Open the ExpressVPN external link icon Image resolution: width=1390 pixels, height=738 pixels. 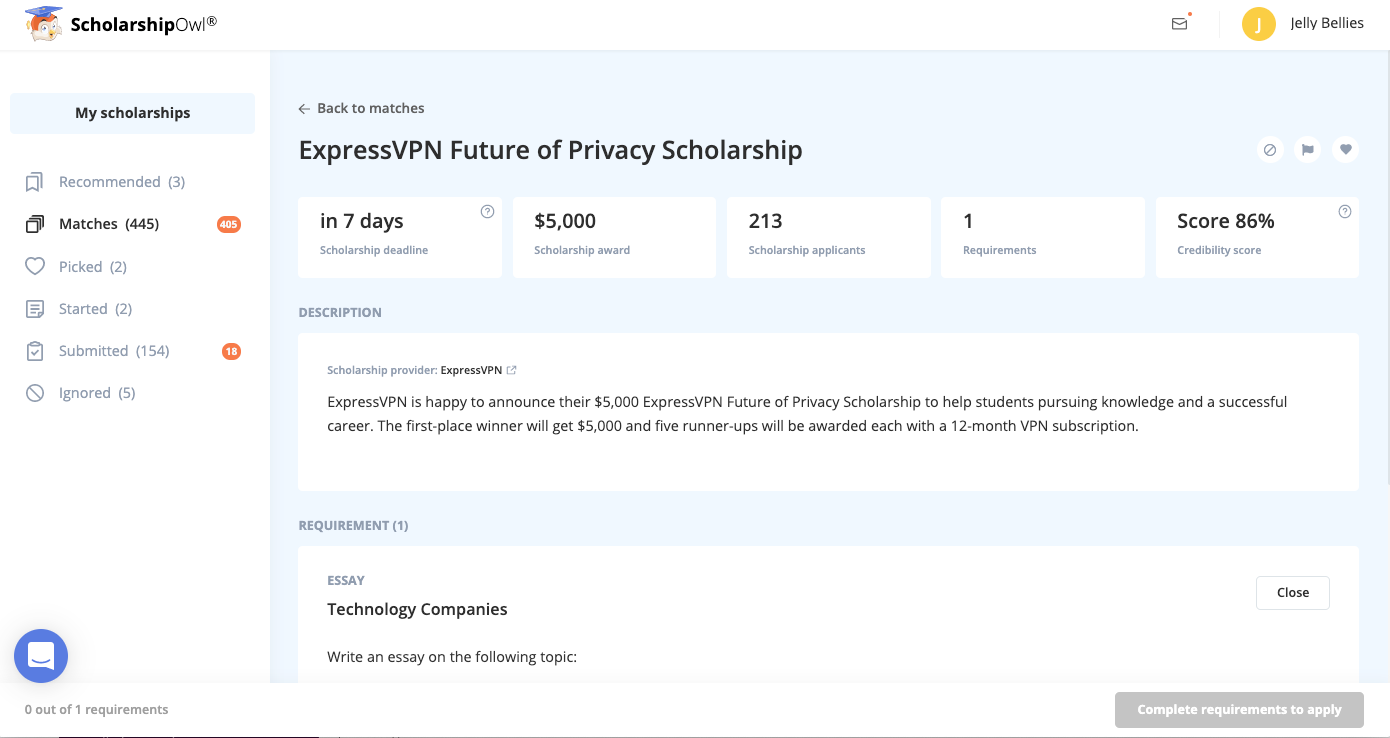tap(512, 370)
